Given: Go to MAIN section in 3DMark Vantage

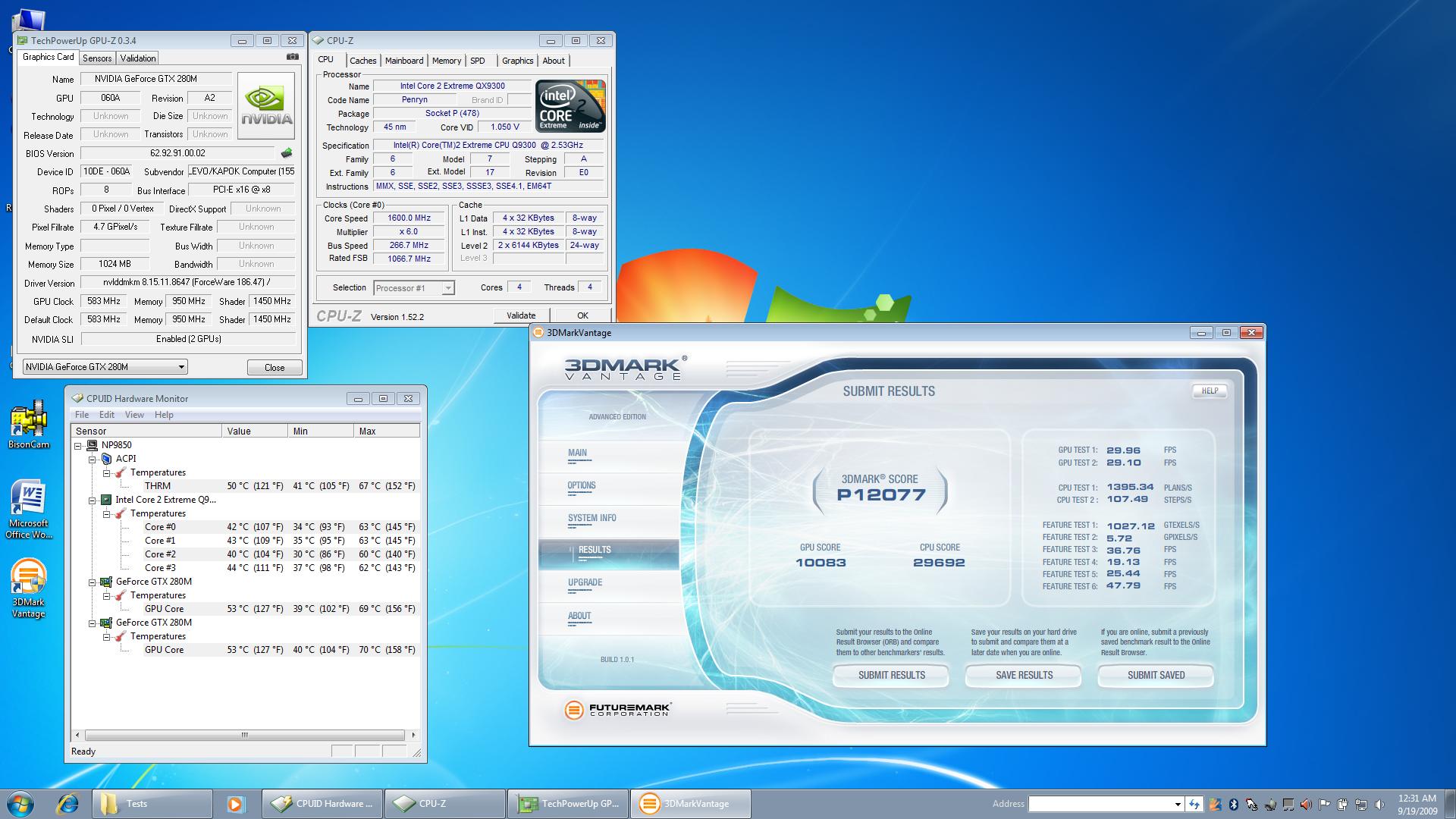Looking at the screenshot, I should tap(577, 453).
